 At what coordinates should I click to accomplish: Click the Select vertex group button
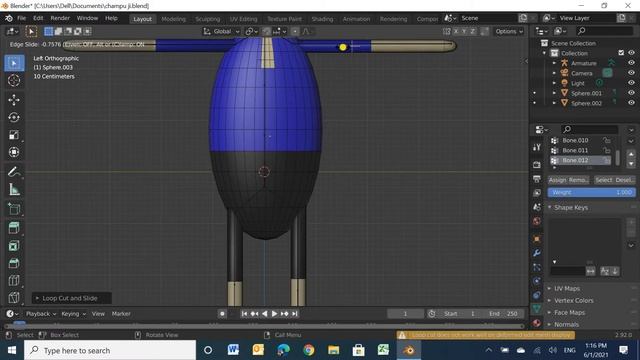pos(604,180)
